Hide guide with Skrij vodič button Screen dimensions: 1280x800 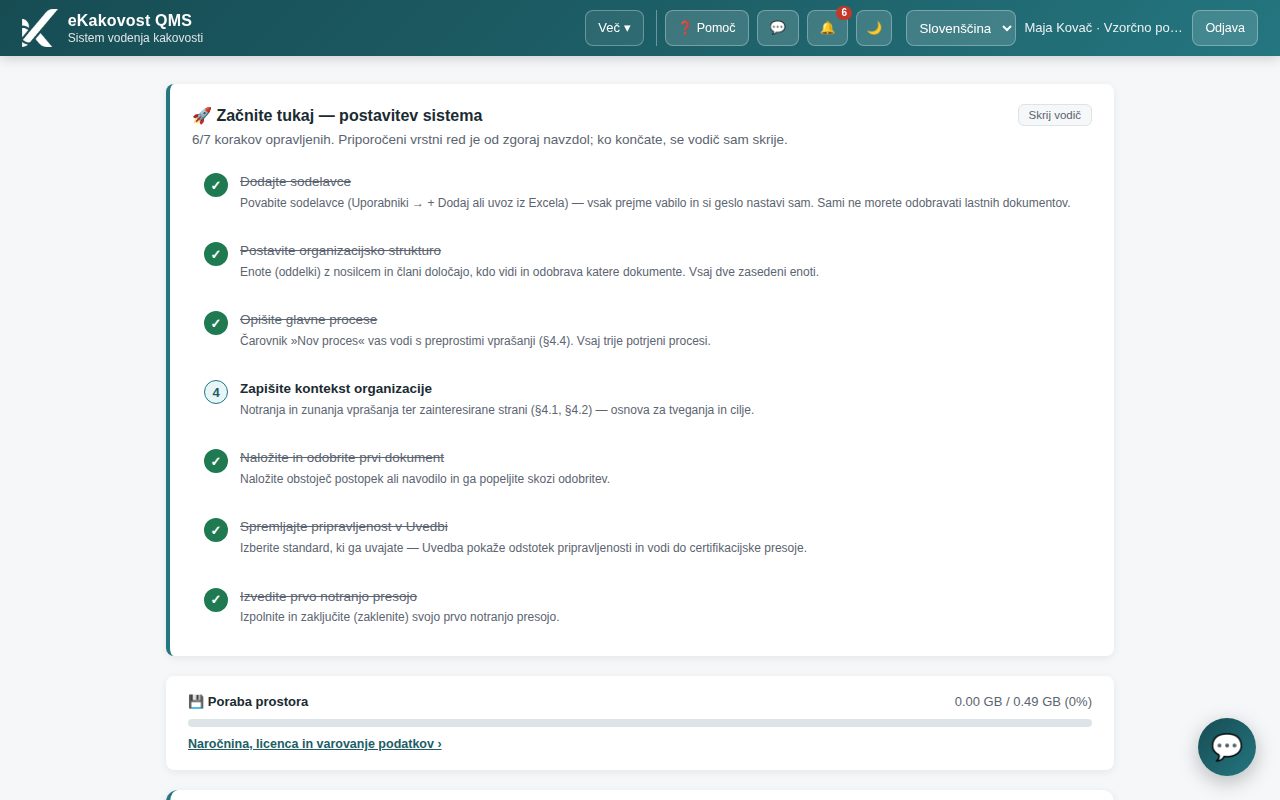[x=1055, y=115]
